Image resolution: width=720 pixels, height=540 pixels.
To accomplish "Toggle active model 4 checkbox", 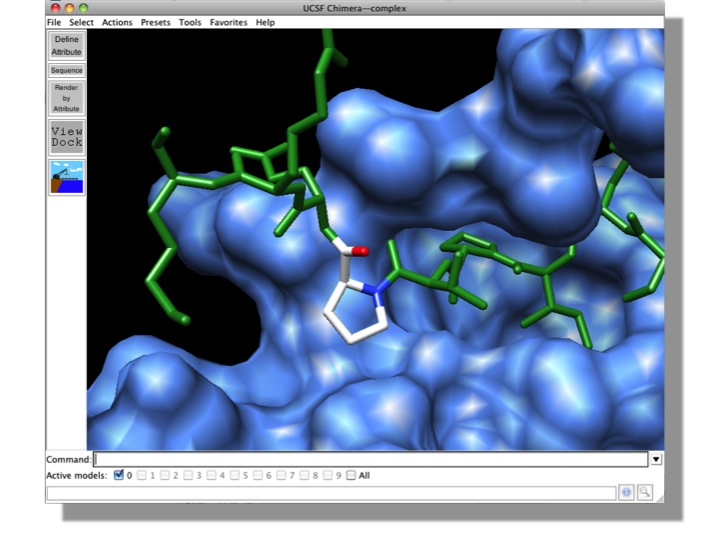I will point(211,475).
